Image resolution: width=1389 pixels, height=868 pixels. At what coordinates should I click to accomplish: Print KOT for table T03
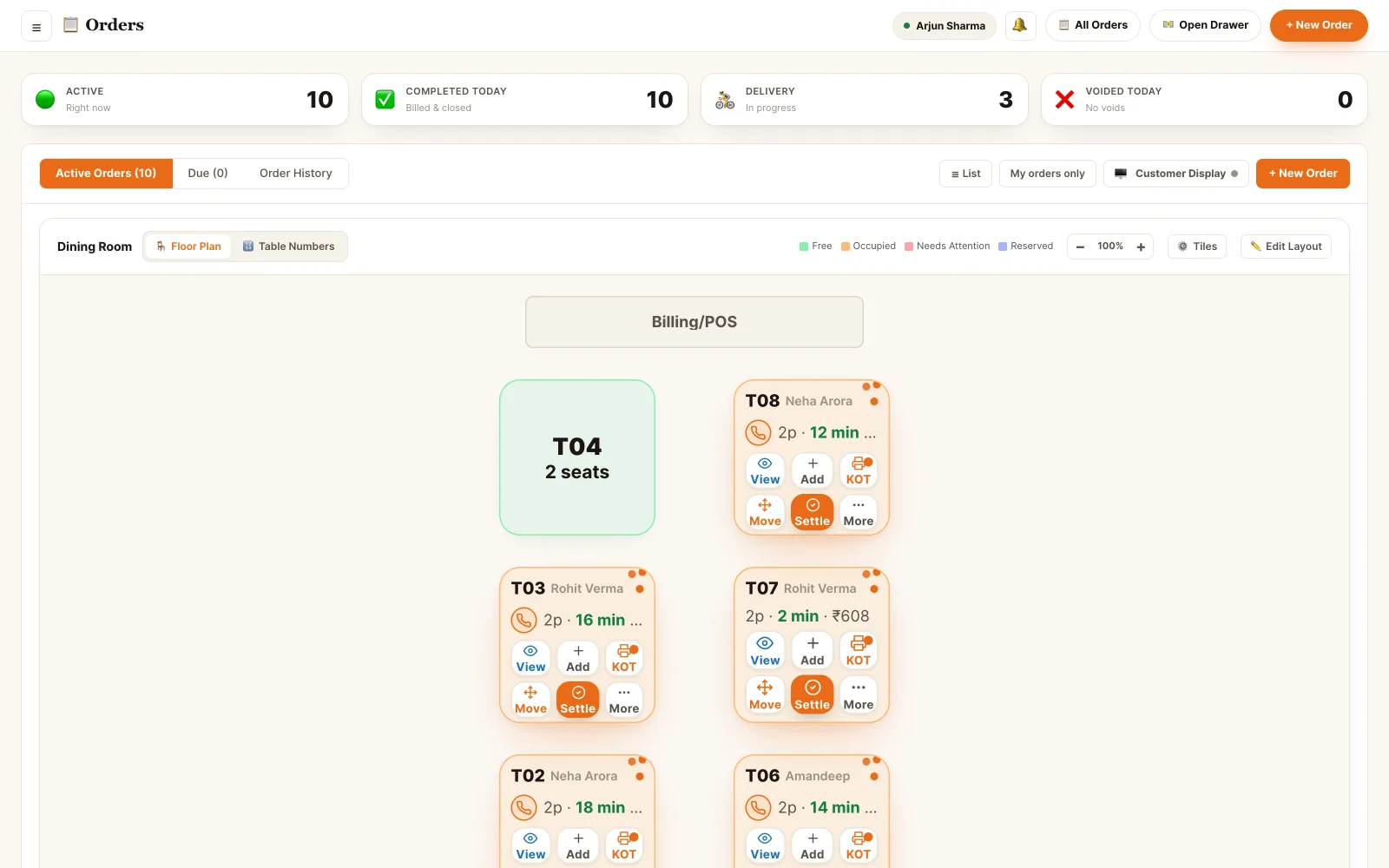coord(624,659)
